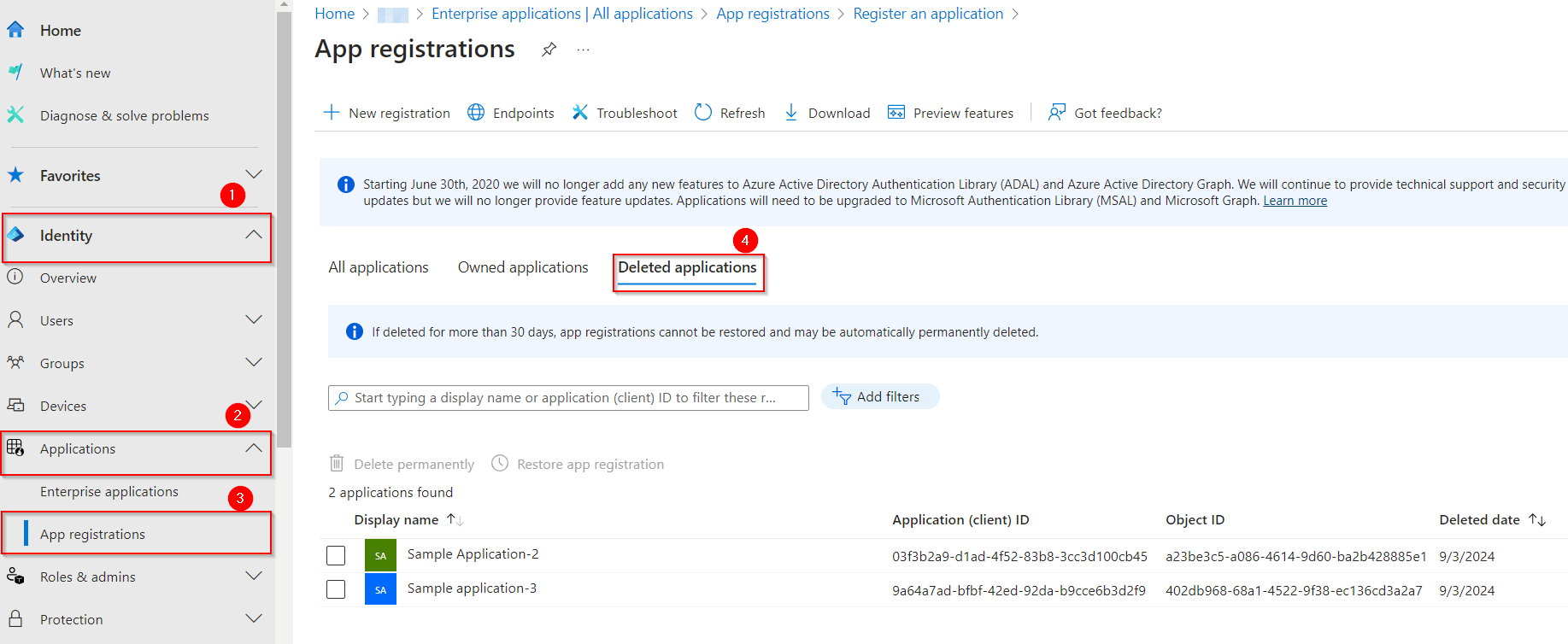This screenshot has width=1568, height=644.
Task: Switch to the Owned applications tab
Action: (x=522, y=266)
